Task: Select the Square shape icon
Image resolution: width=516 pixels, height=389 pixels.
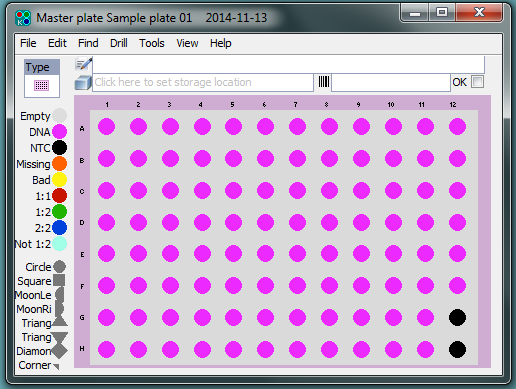Action: tap(59, 280)
